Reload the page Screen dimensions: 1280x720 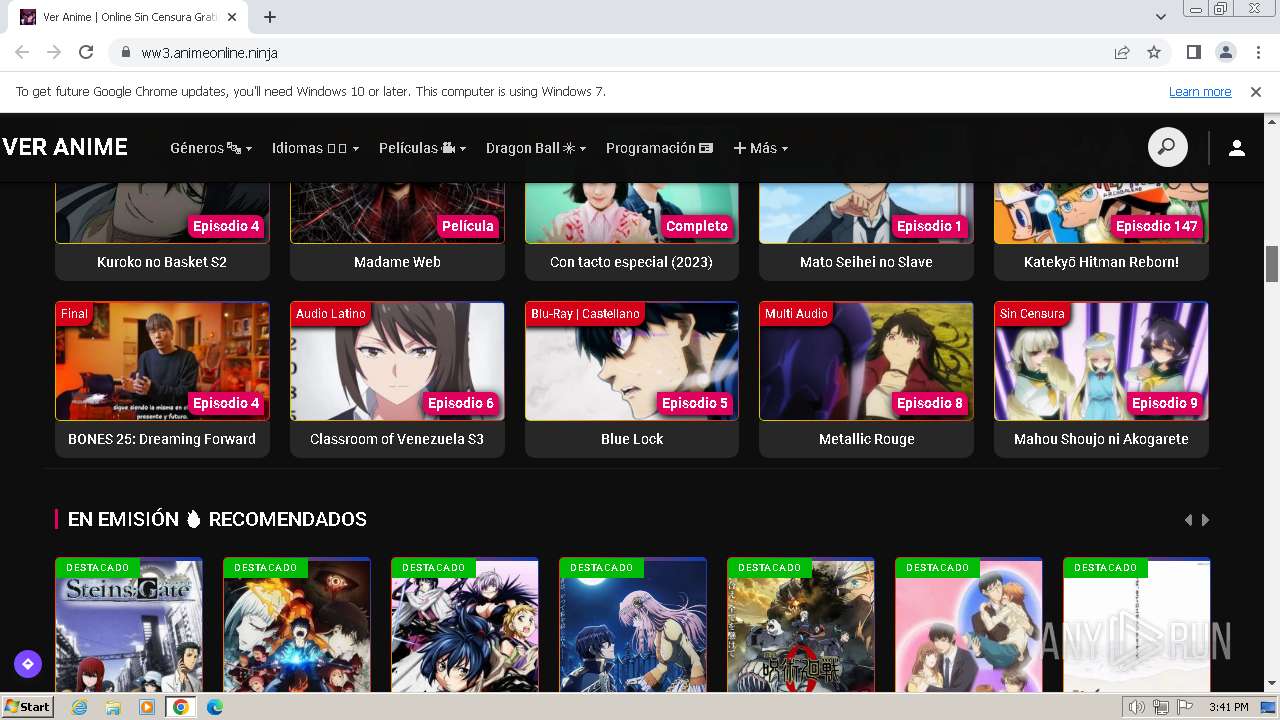tap(86, 53)
